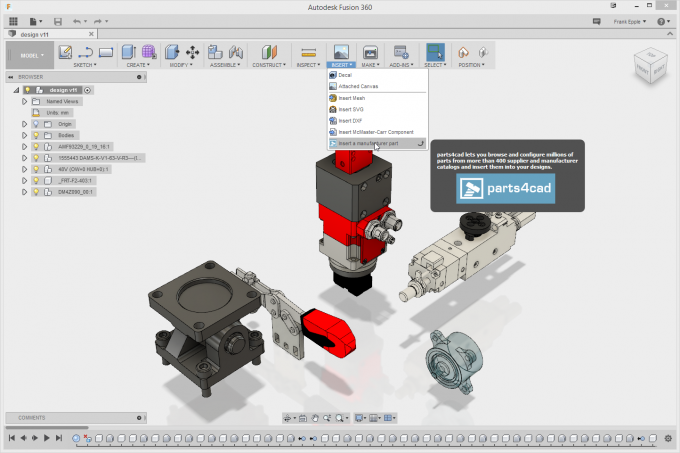
Task: Choose Insert SVG from the Insert menu
Action: coord(350,109)
